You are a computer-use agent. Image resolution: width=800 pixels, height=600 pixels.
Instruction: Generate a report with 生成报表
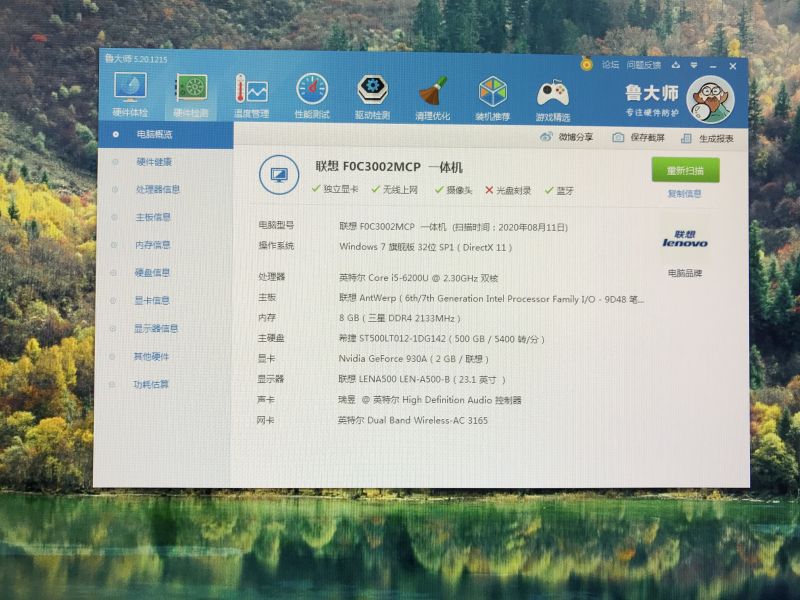point(708,139)
